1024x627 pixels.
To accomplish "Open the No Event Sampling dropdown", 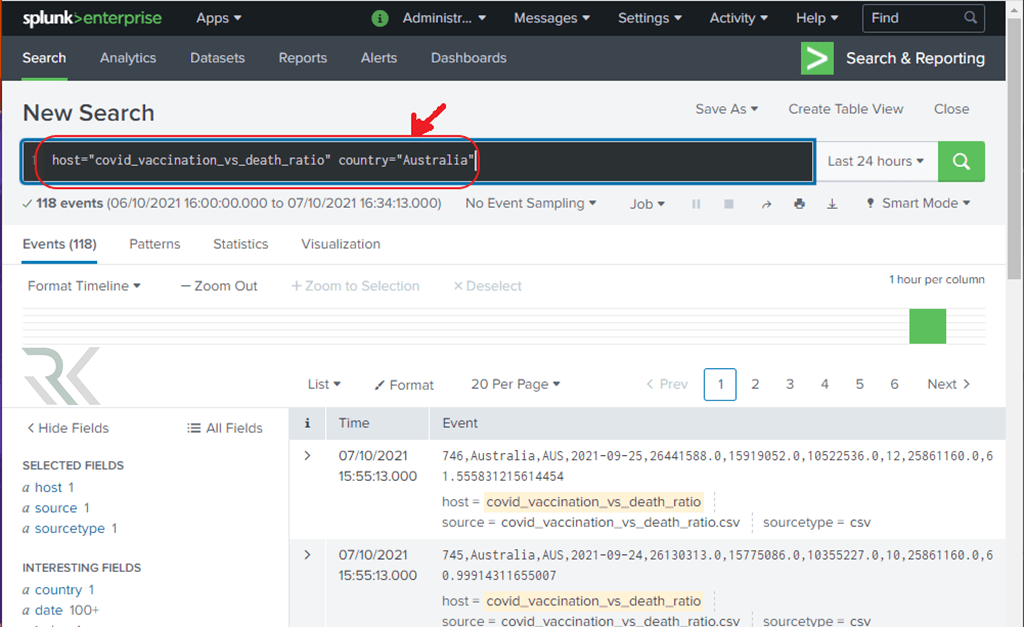I will [x=530, y=203].
